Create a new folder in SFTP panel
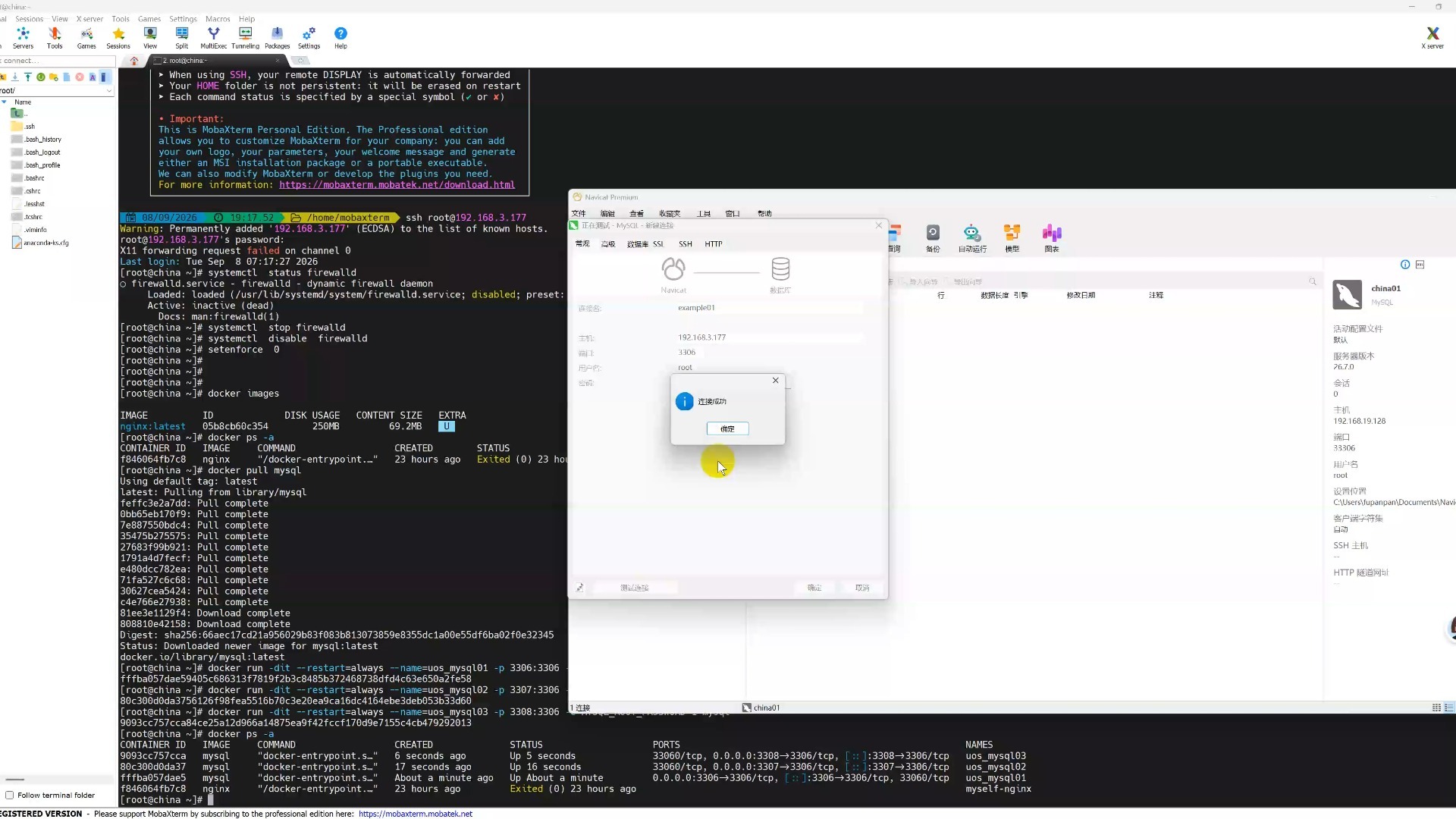This screenshot has height=819, width=1456. pos(54,77)
